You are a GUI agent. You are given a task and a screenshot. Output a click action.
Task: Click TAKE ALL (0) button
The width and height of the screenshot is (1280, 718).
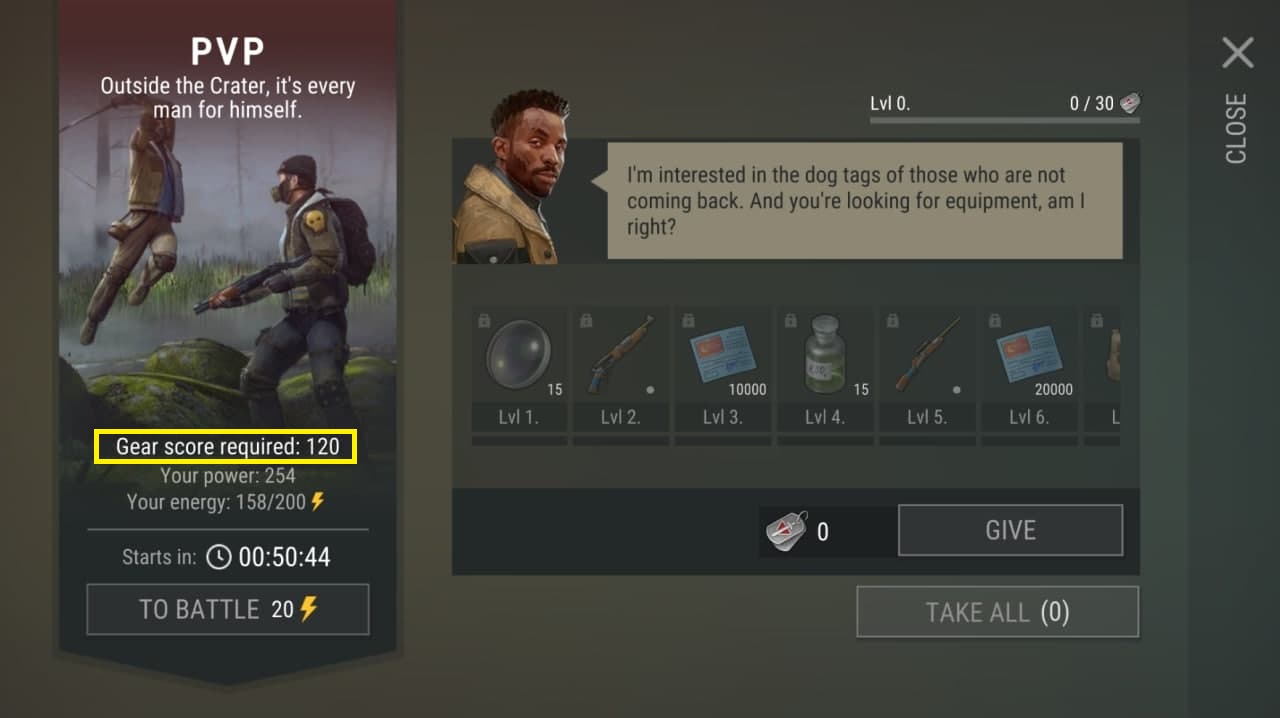click(x=998, y=612)
